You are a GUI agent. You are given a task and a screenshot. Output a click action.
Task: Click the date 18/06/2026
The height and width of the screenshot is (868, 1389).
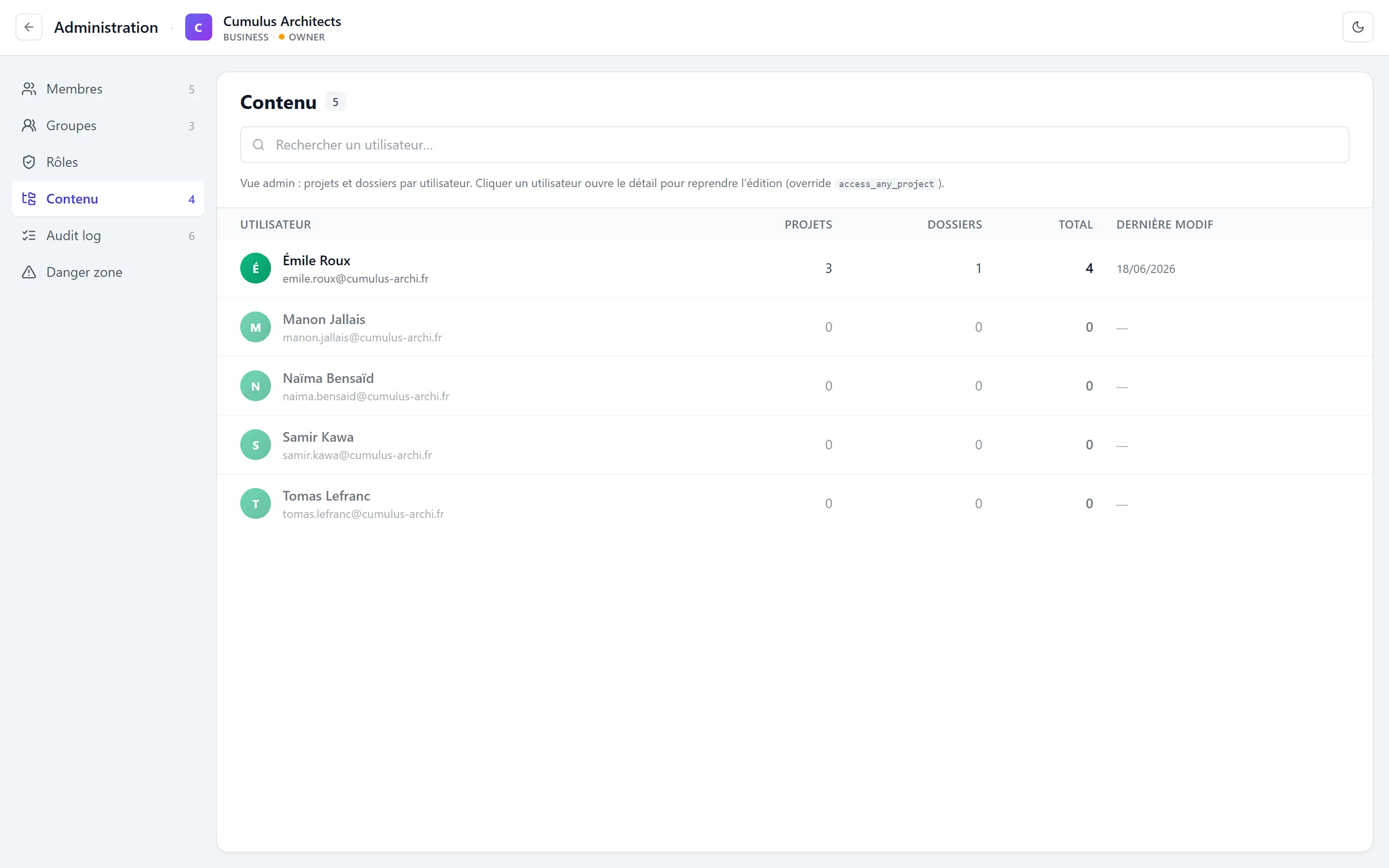point(1145,269)
